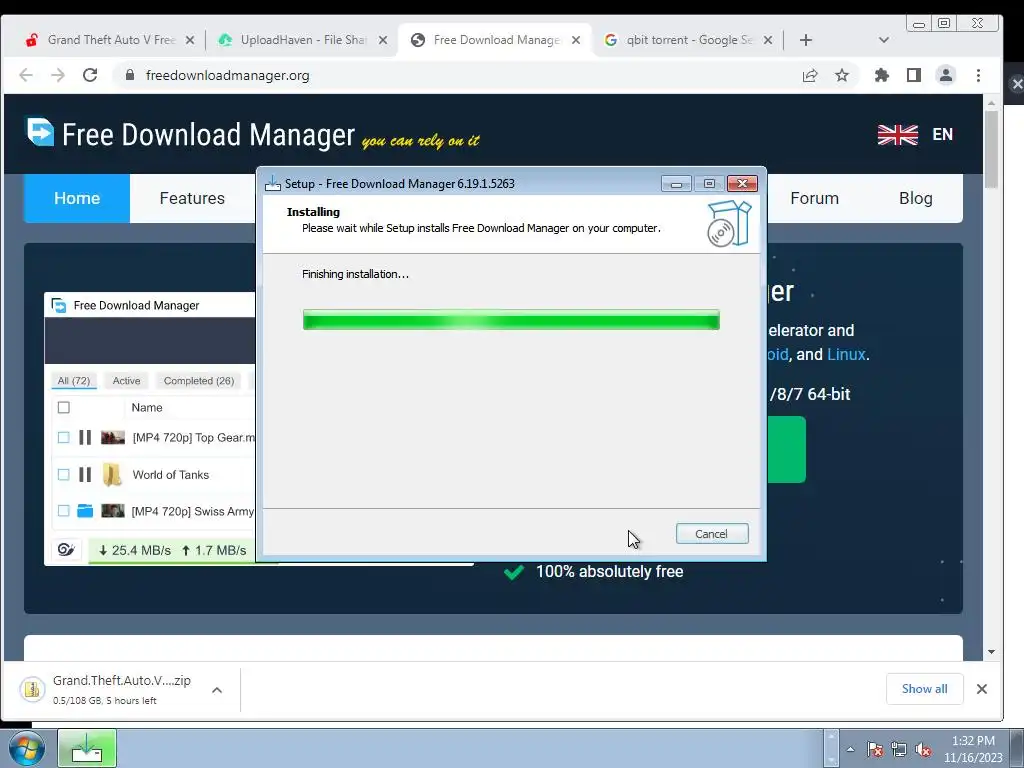Close the UploadHaven tab
This screenshot has width=1024, height=768.
pos(383,40)
